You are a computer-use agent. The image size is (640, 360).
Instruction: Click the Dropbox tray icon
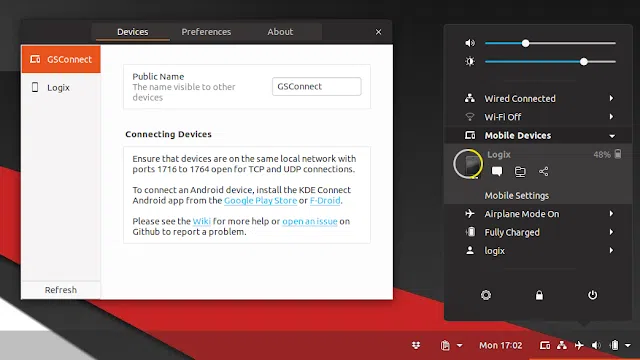tap(416, 345)
